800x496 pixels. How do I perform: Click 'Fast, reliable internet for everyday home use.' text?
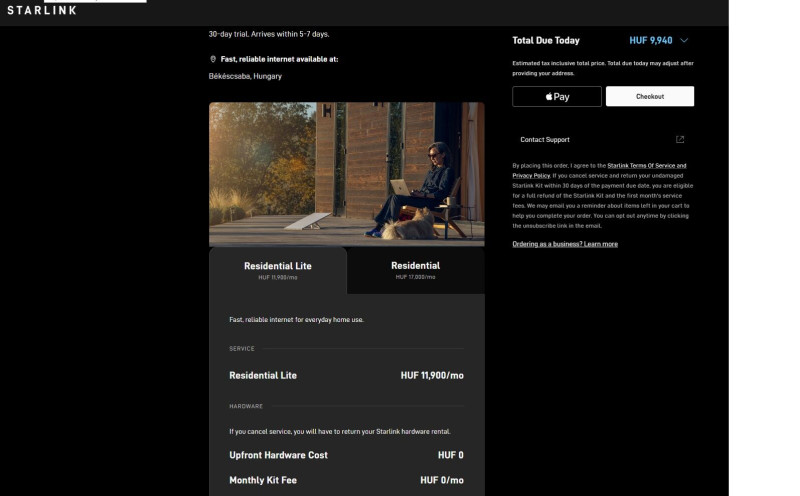(296, 320)
